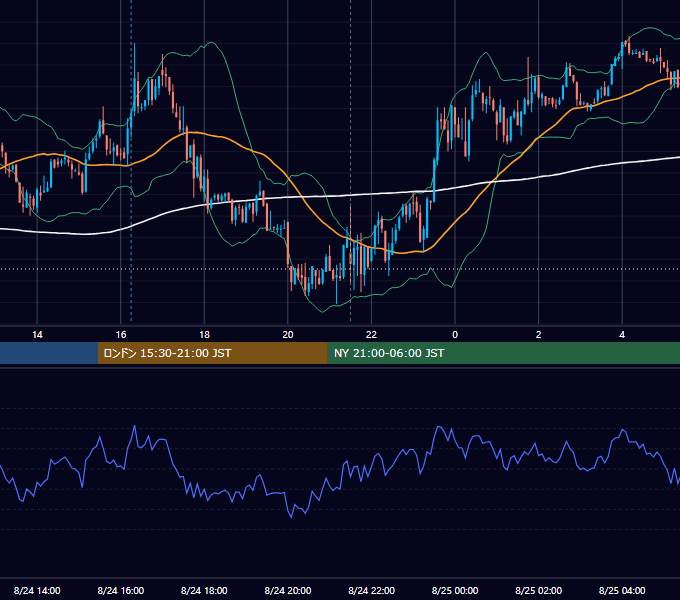This screenshot has height=600, width=680.
Task: Click the '16' hour label on chart axis
Action: 121,335
